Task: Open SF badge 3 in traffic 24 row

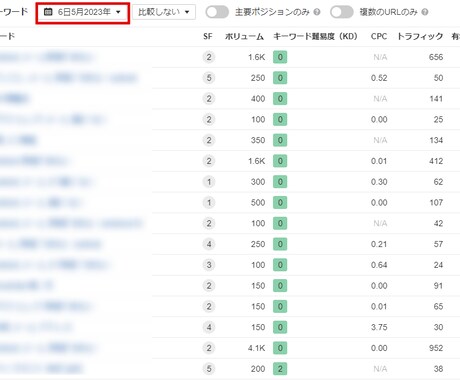Action: point(209,265)
